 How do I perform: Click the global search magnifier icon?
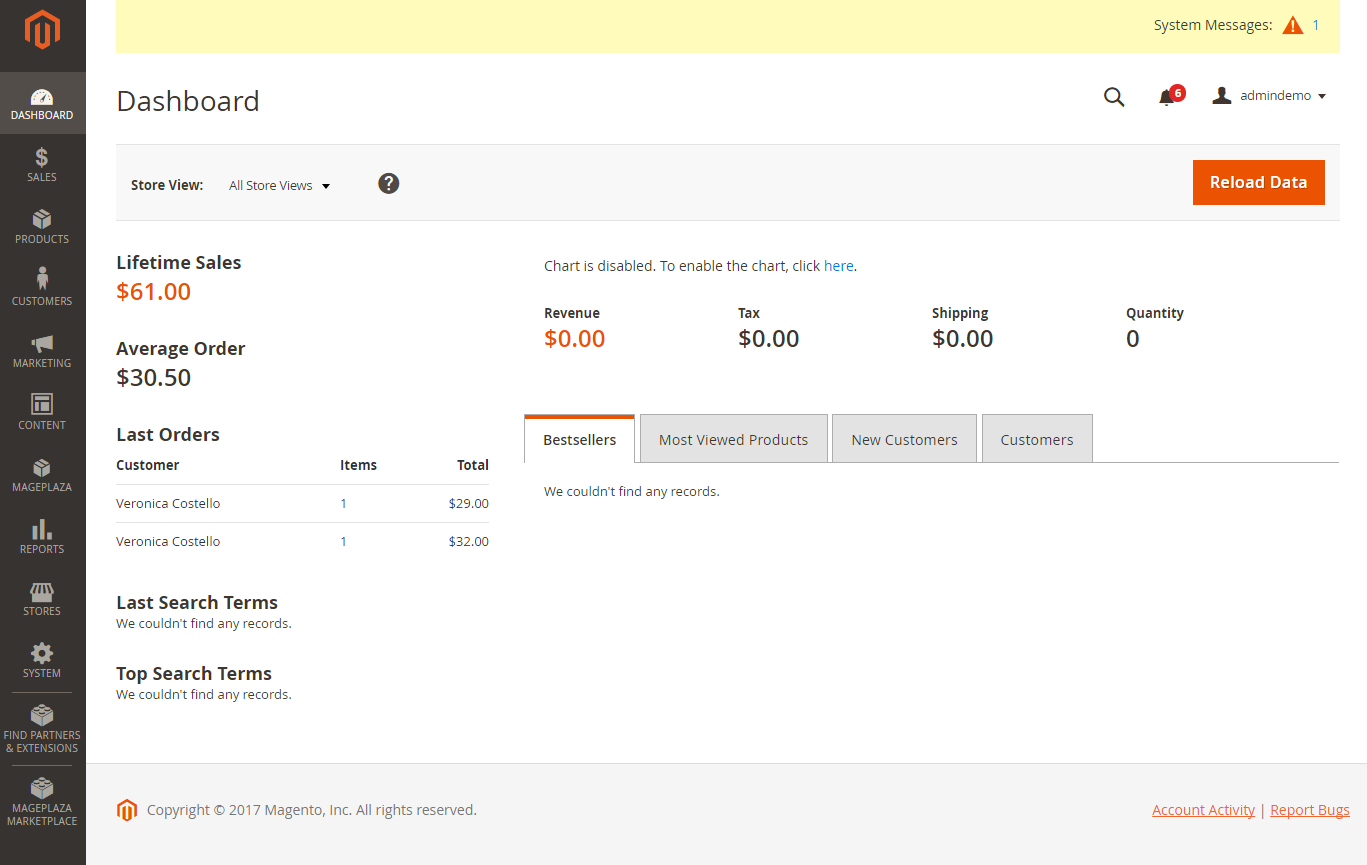[x=1114, y=97]
